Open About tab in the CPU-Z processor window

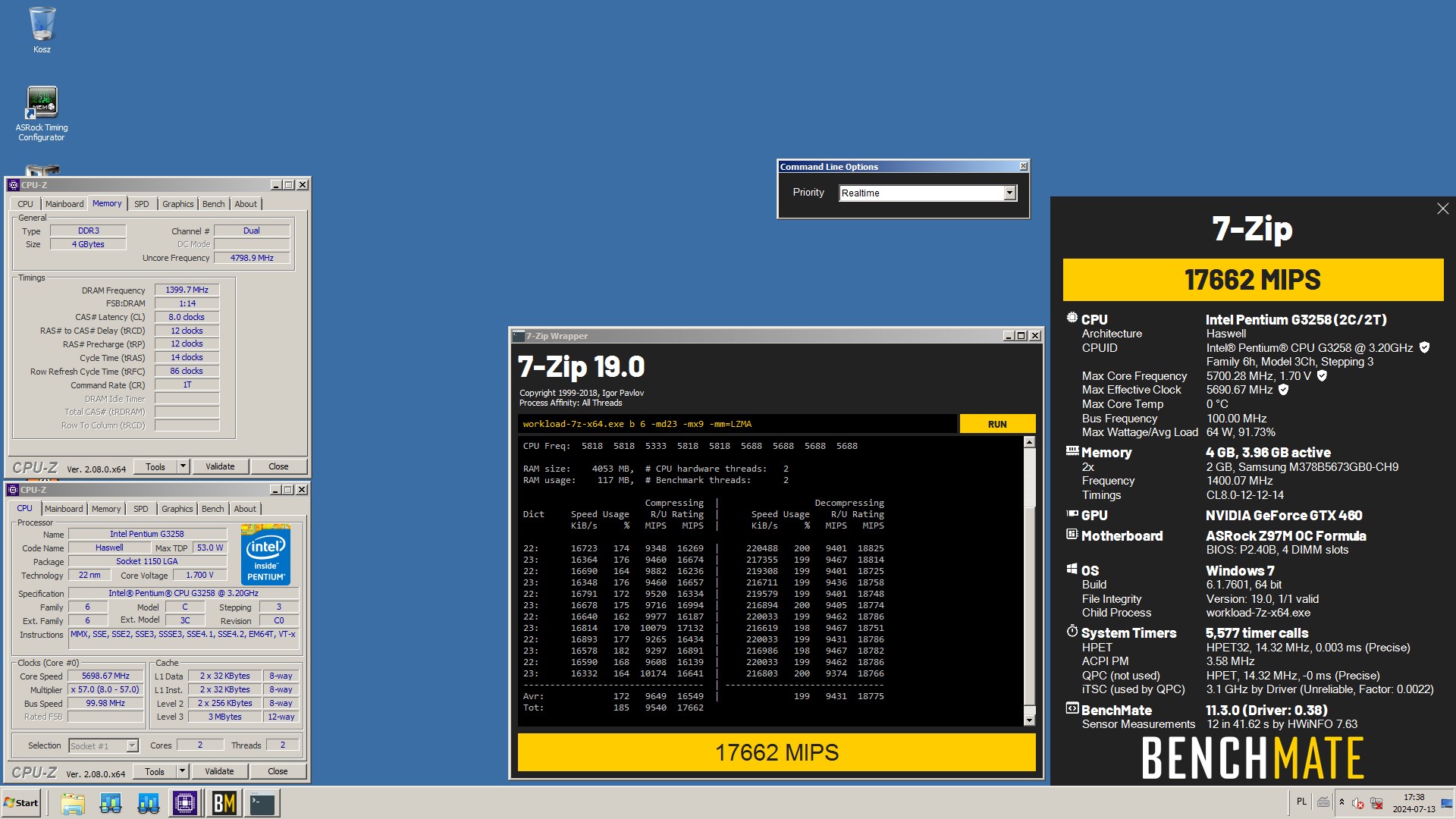click(245, 509)
